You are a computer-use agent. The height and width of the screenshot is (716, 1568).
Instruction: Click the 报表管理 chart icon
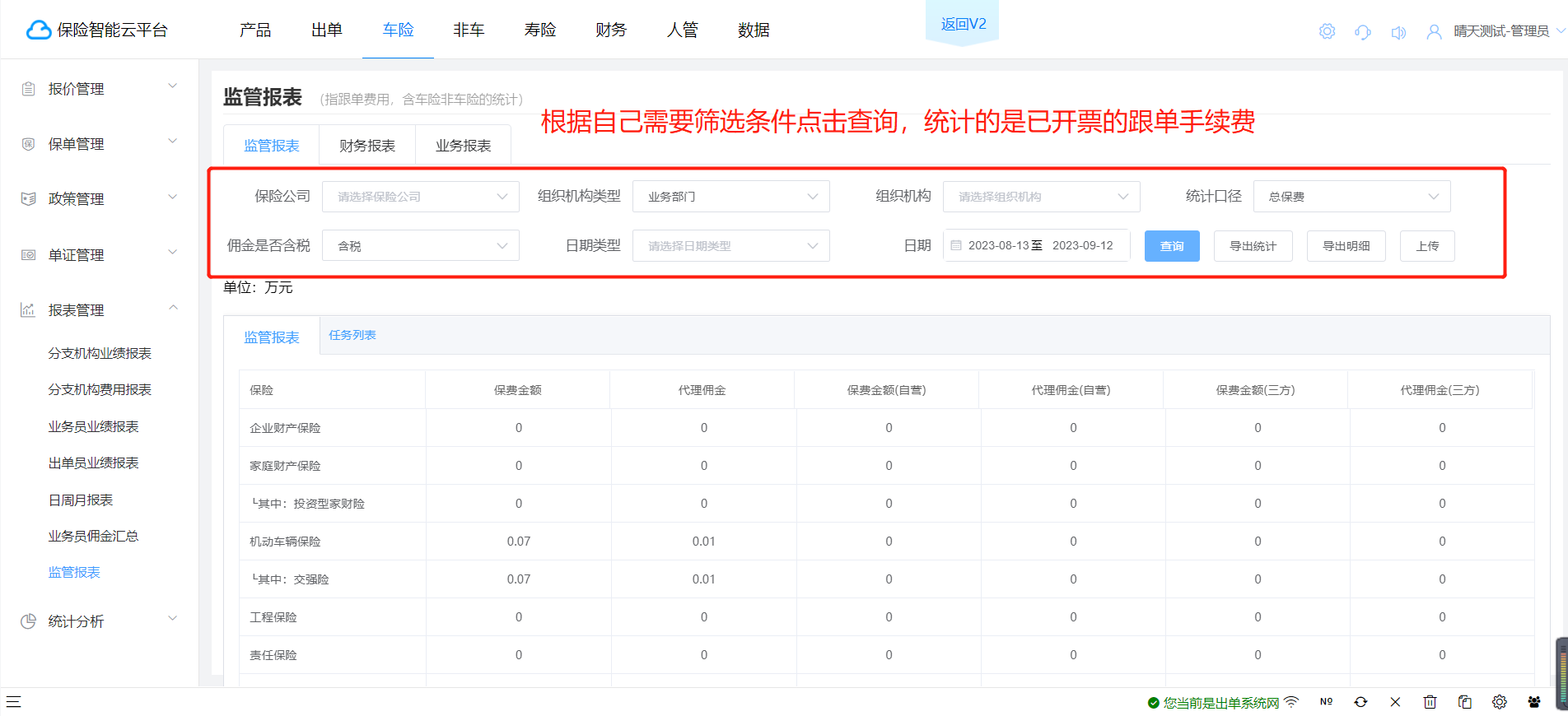(28, 310)
